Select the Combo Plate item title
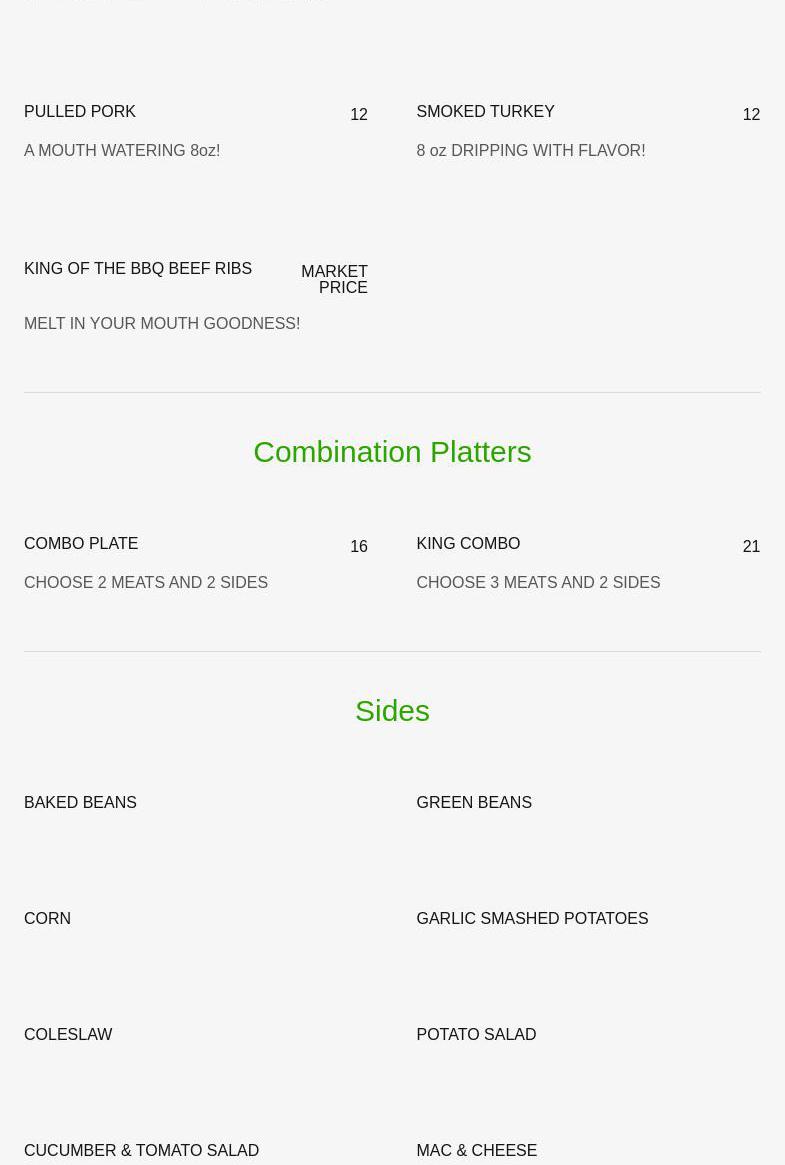The width and height of the screenshot is (785, 1165). [81, 544]
